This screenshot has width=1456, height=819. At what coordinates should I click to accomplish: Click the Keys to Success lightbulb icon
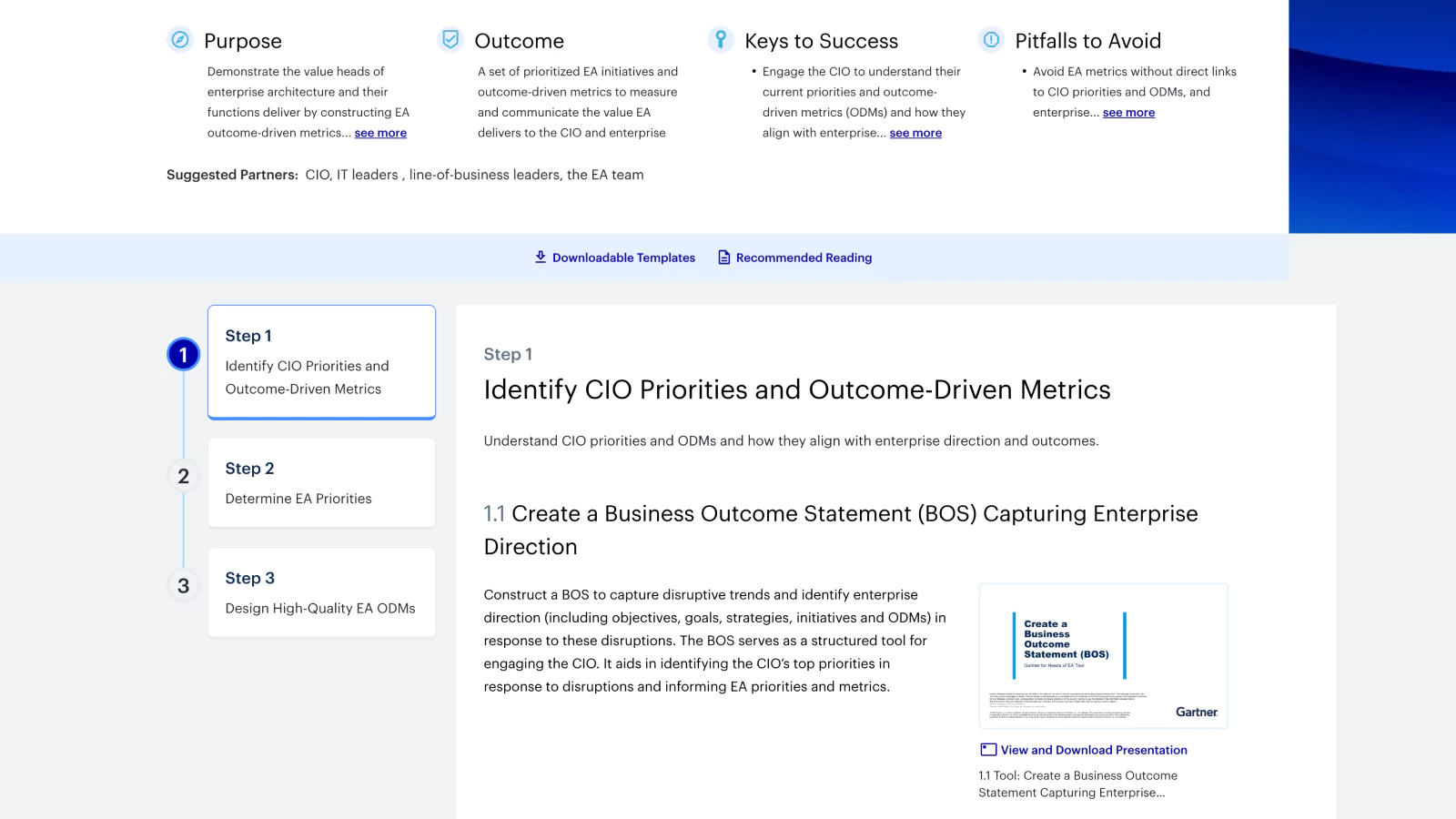point(720,40)
